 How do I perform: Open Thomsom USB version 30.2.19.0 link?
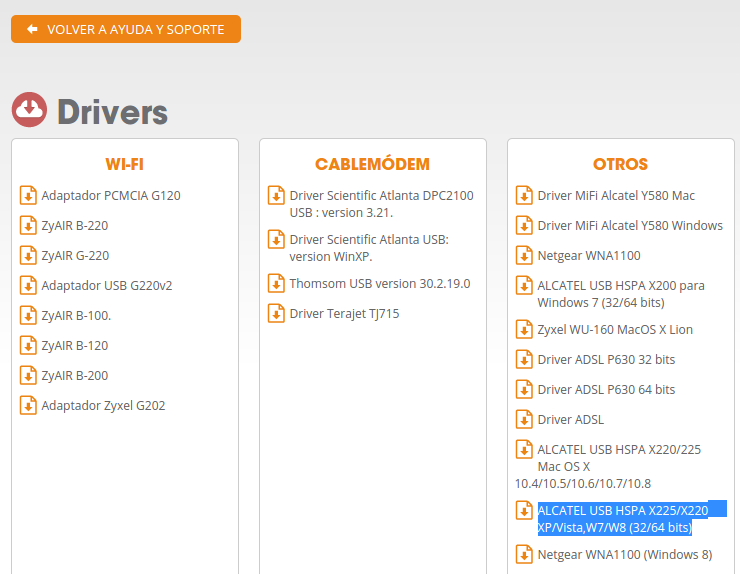click(380, 284)
